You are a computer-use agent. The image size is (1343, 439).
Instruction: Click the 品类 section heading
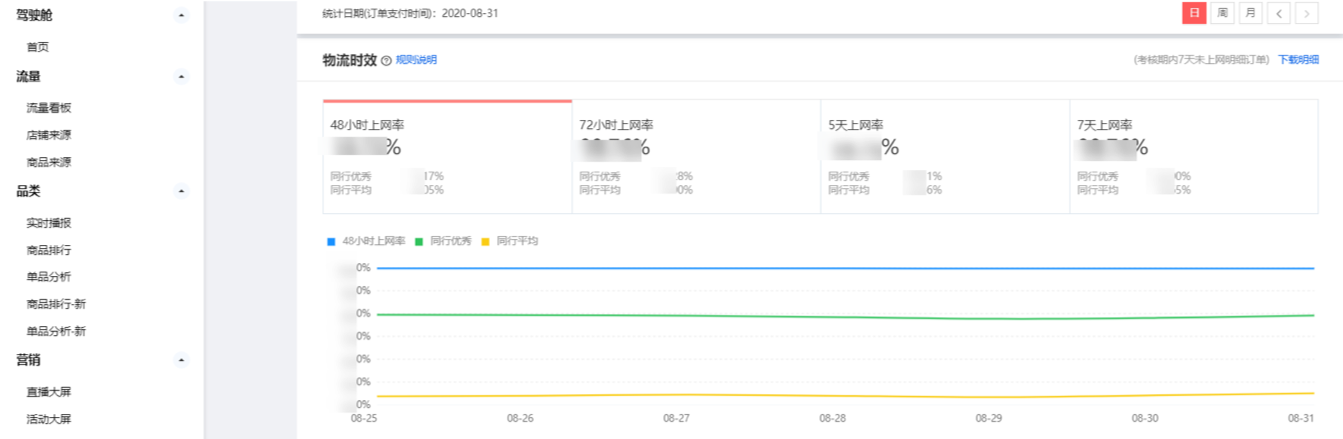pos(28,191)
